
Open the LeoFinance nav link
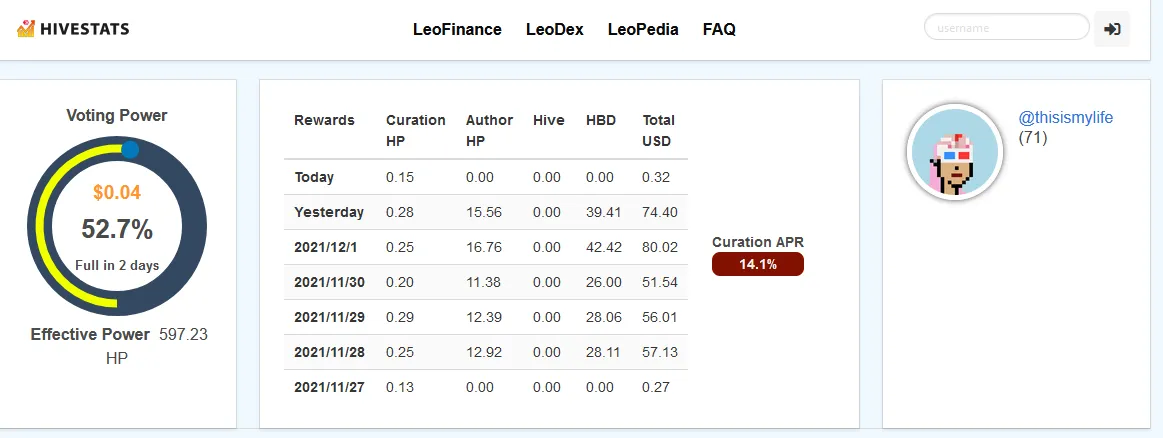tap(458, 30)
